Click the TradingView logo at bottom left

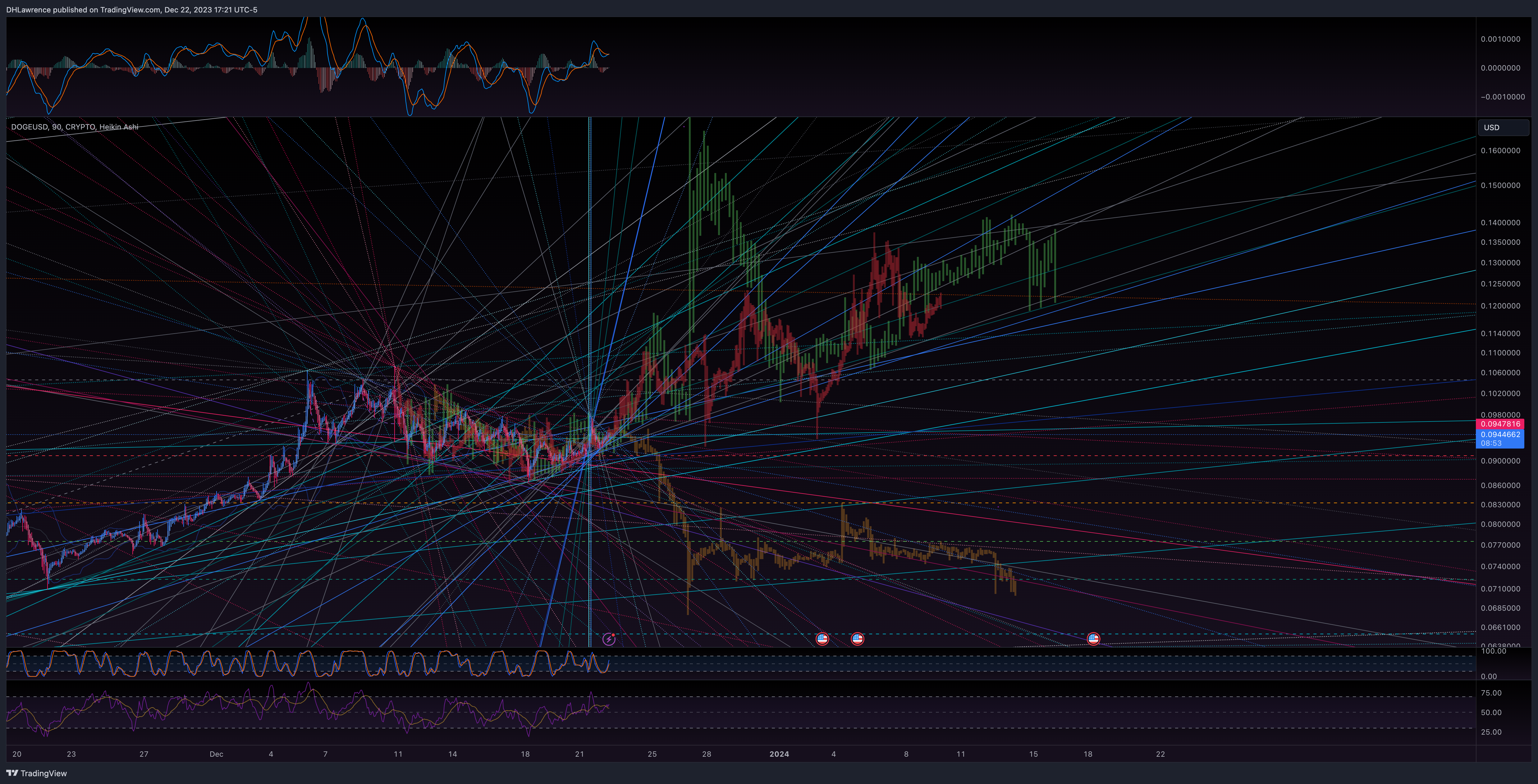(x=36, y=773)
